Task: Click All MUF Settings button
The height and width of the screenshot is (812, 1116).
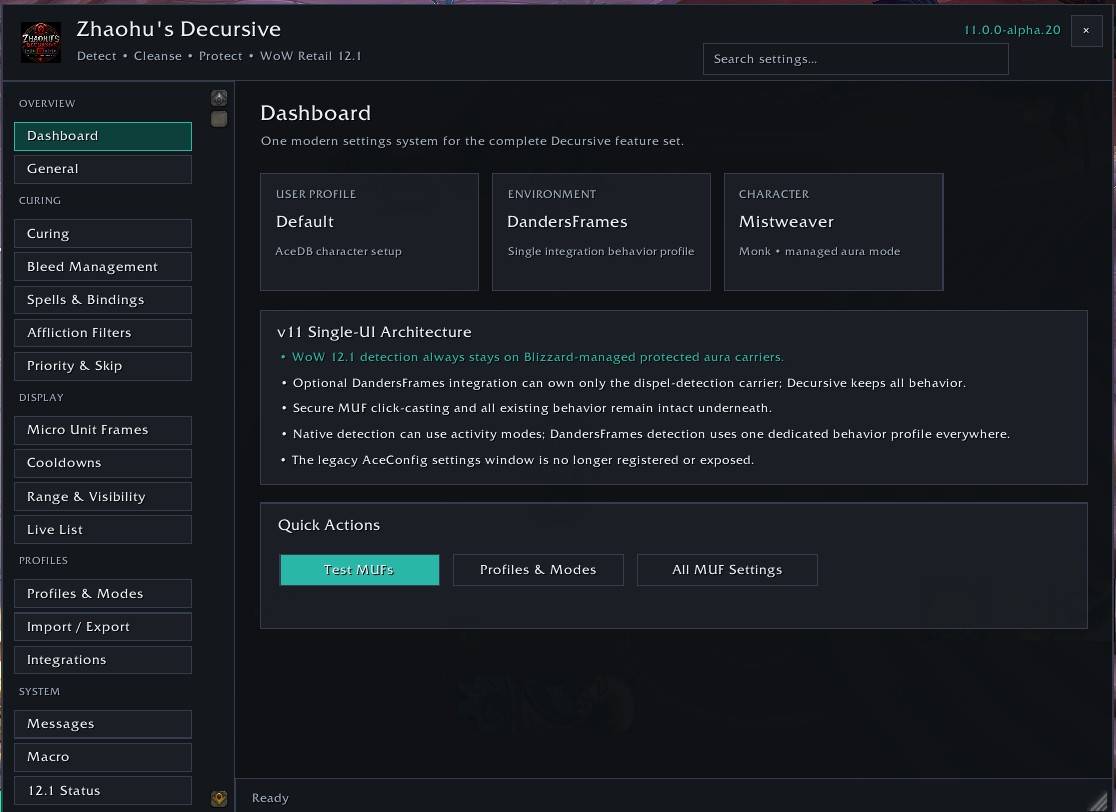Action: click(727, 570)
